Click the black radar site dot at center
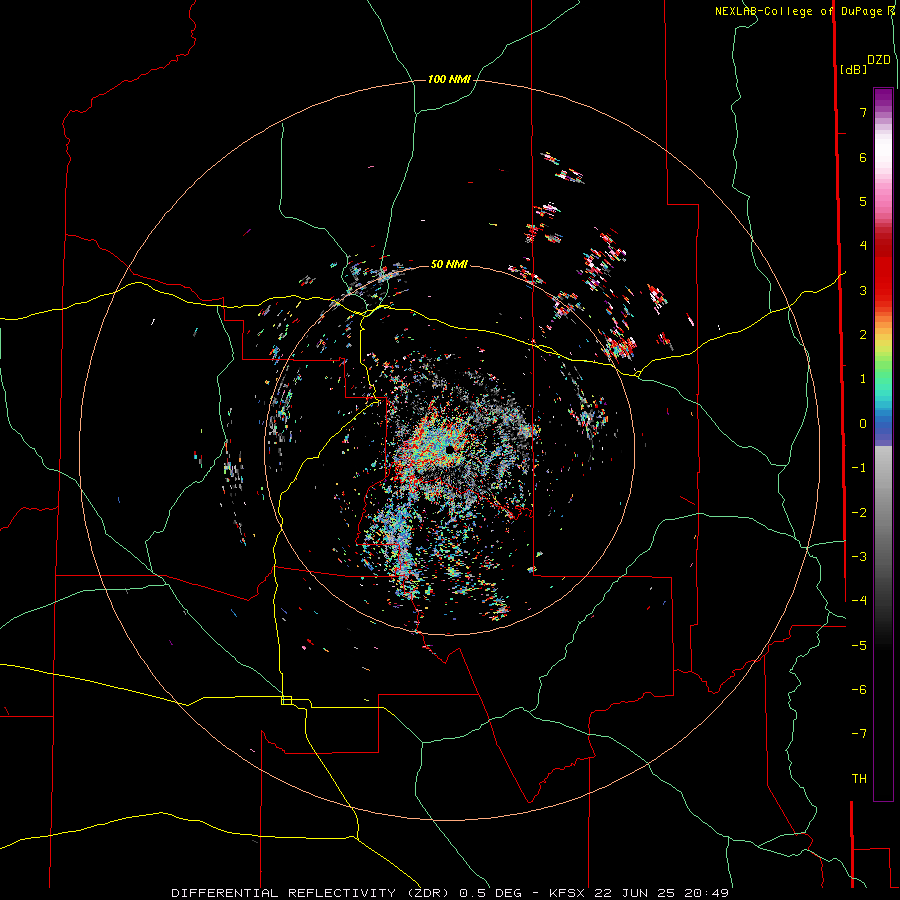The image size is (900, 900). 449,449
